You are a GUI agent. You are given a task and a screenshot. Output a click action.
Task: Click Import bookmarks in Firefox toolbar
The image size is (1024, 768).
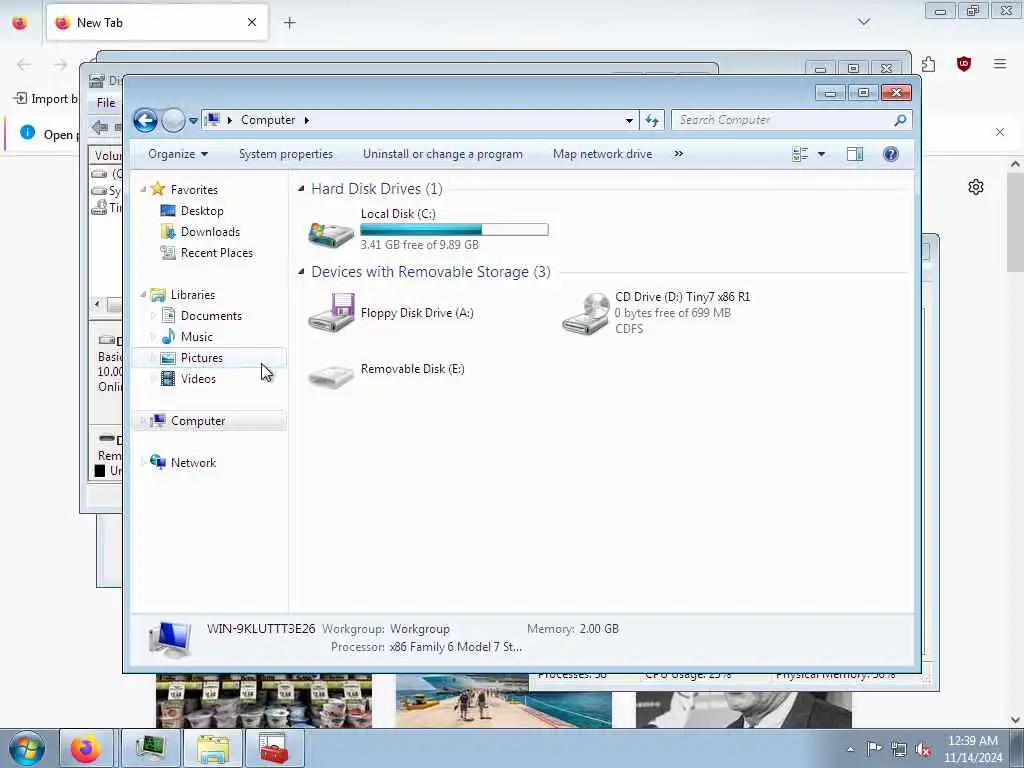45,99
